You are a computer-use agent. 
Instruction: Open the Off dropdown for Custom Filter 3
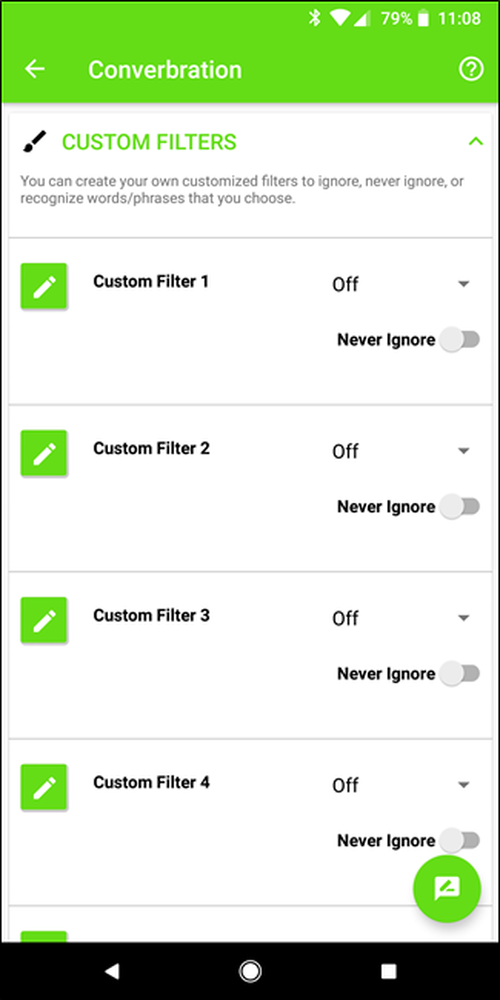tap(401, 619)
